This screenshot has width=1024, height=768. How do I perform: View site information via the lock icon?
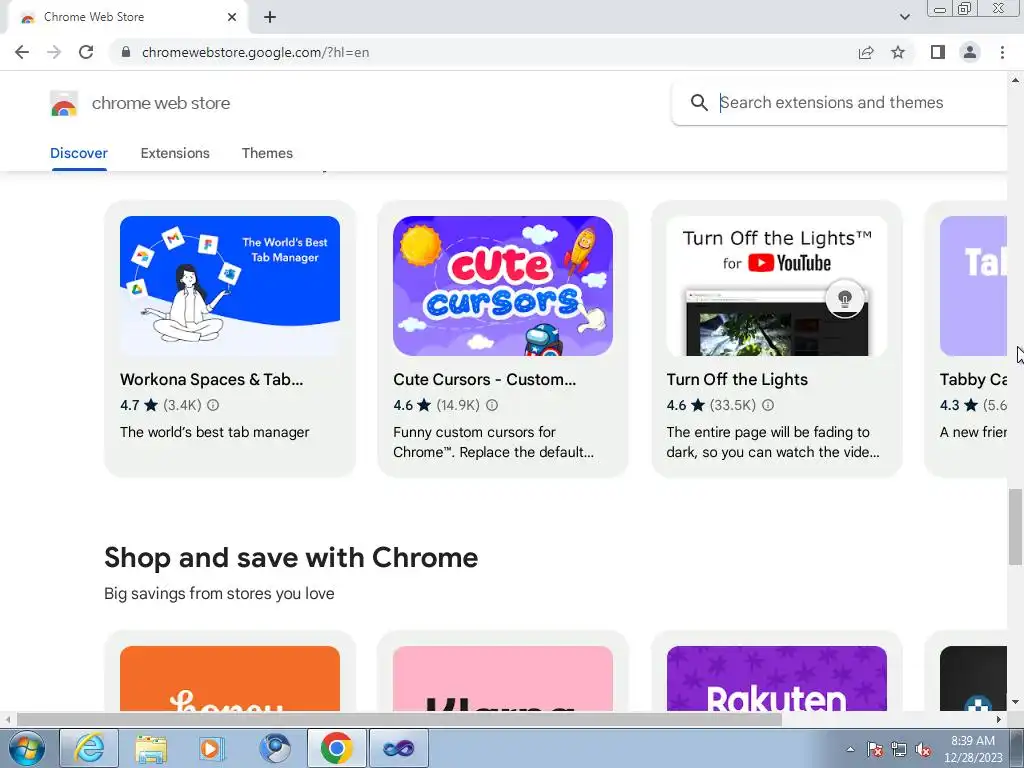tap(126, 52)
